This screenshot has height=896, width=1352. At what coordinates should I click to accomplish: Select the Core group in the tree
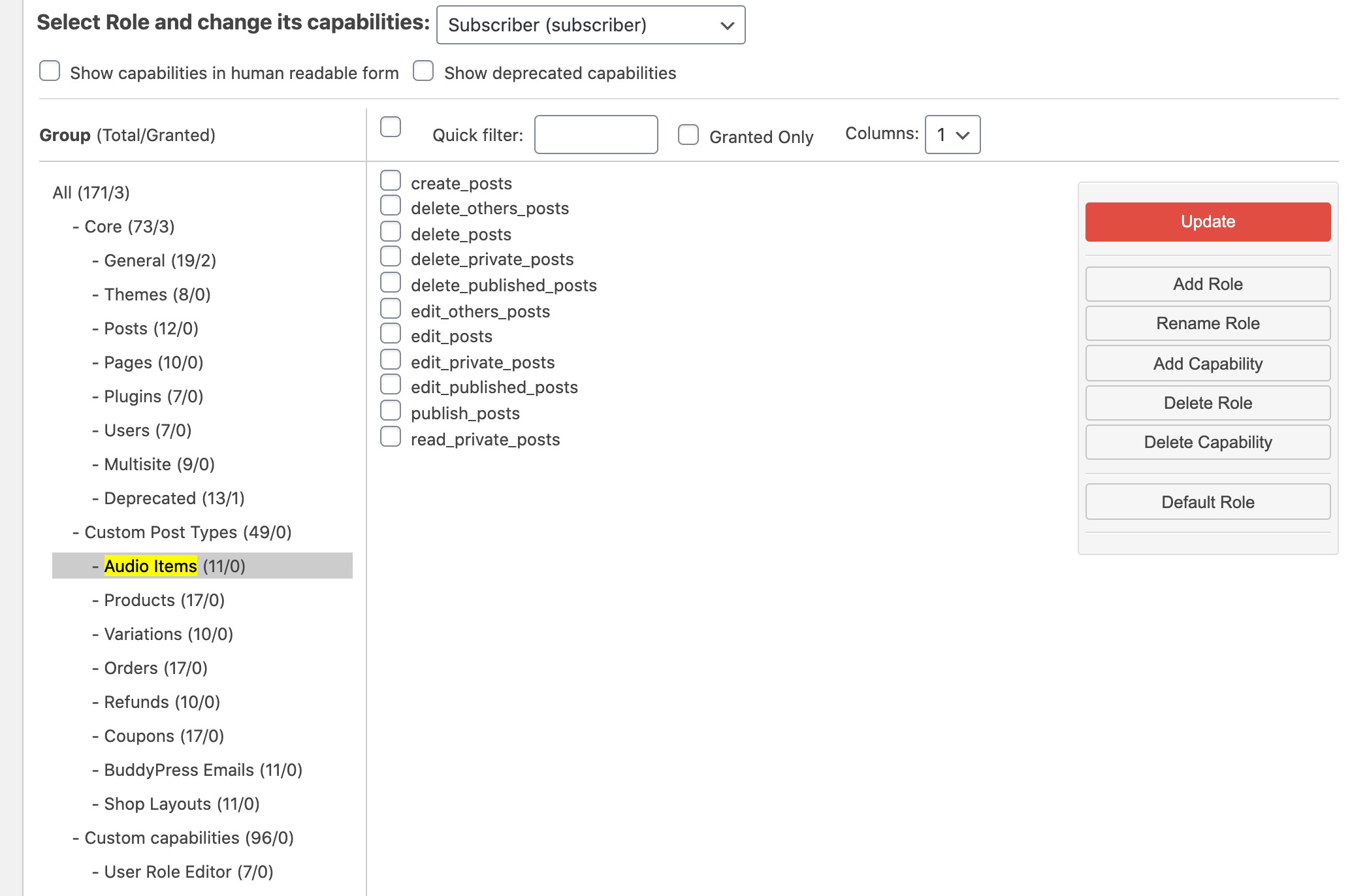(129, 227)
